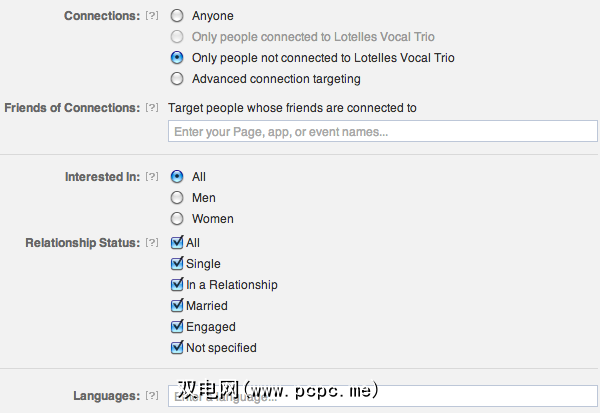Image resolution: width=600 pixels, height=413 pixels.
Task: Click the help icon next to Connections
Action: pos(152,17)
